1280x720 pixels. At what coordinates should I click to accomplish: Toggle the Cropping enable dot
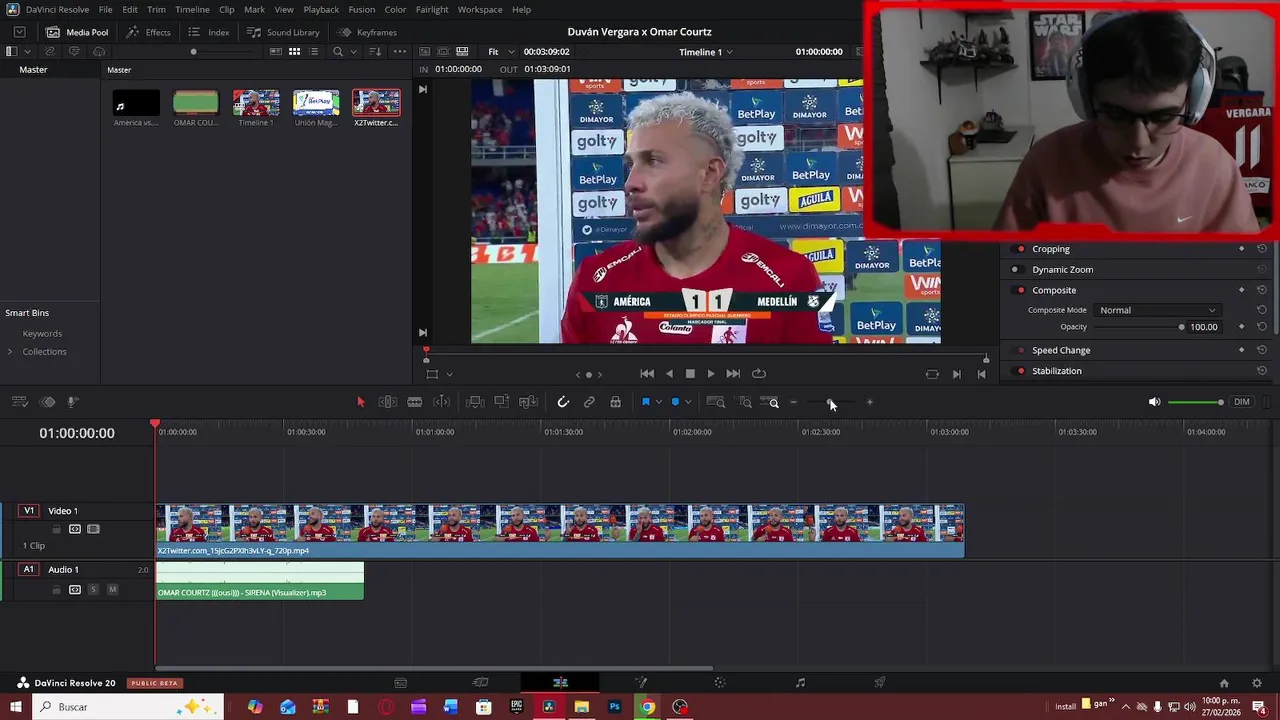tap(1020, 249)
